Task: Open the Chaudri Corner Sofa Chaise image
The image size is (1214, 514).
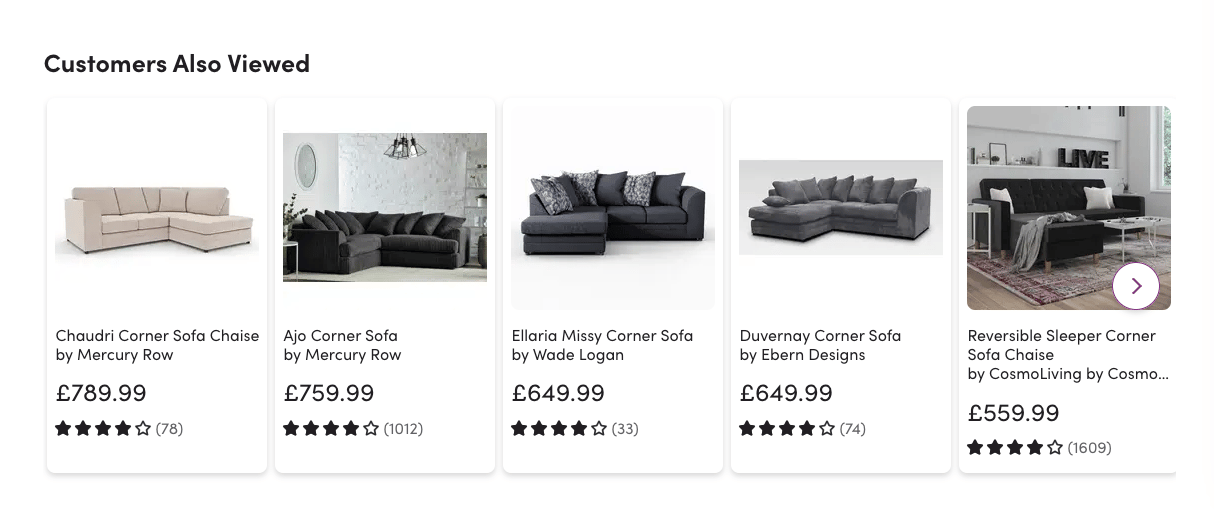Action: pos(157,208)
